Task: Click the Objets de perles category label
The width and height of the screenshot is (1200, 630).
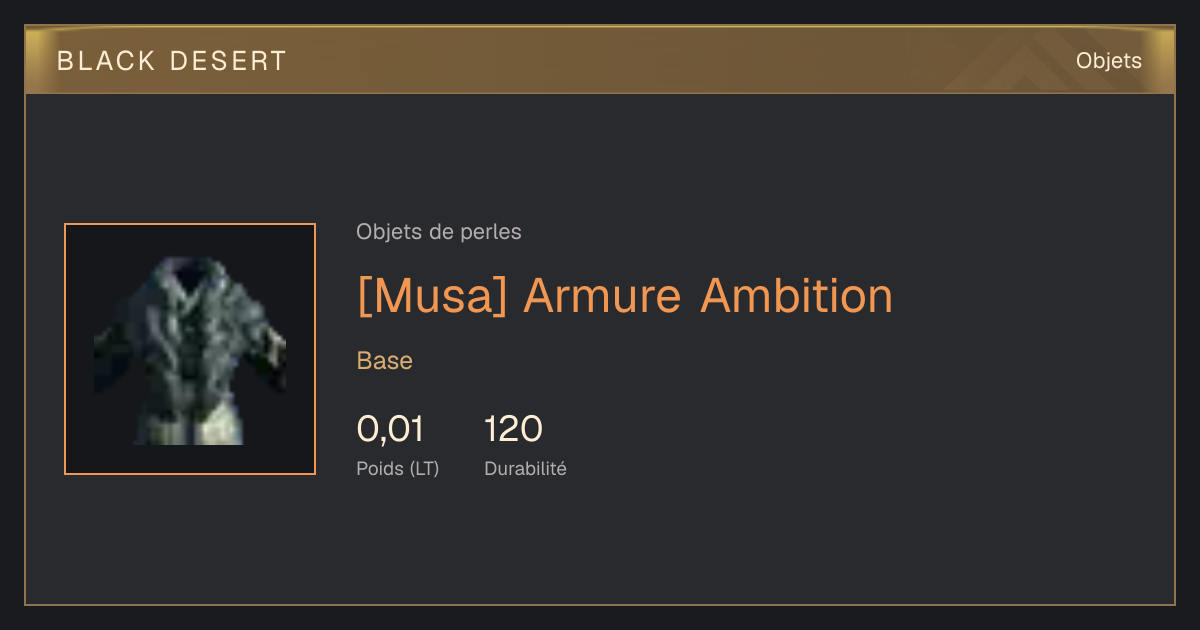Action: pyautogui.click(x=438, y=232)
